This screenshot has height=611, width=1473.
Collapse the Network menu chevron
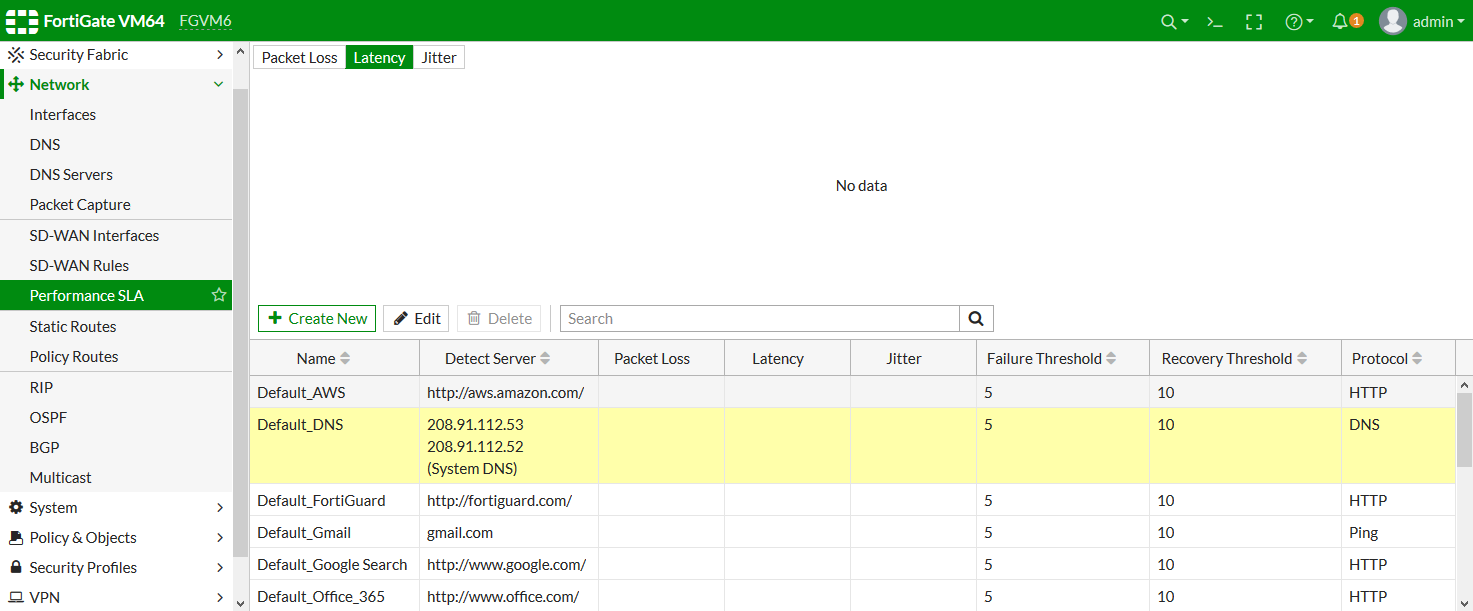(x=219, y=85)
